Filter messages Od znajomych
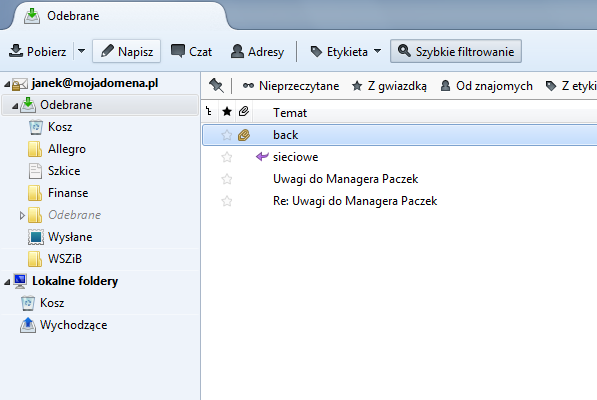 pyautogui.click(x=486, y=86)
